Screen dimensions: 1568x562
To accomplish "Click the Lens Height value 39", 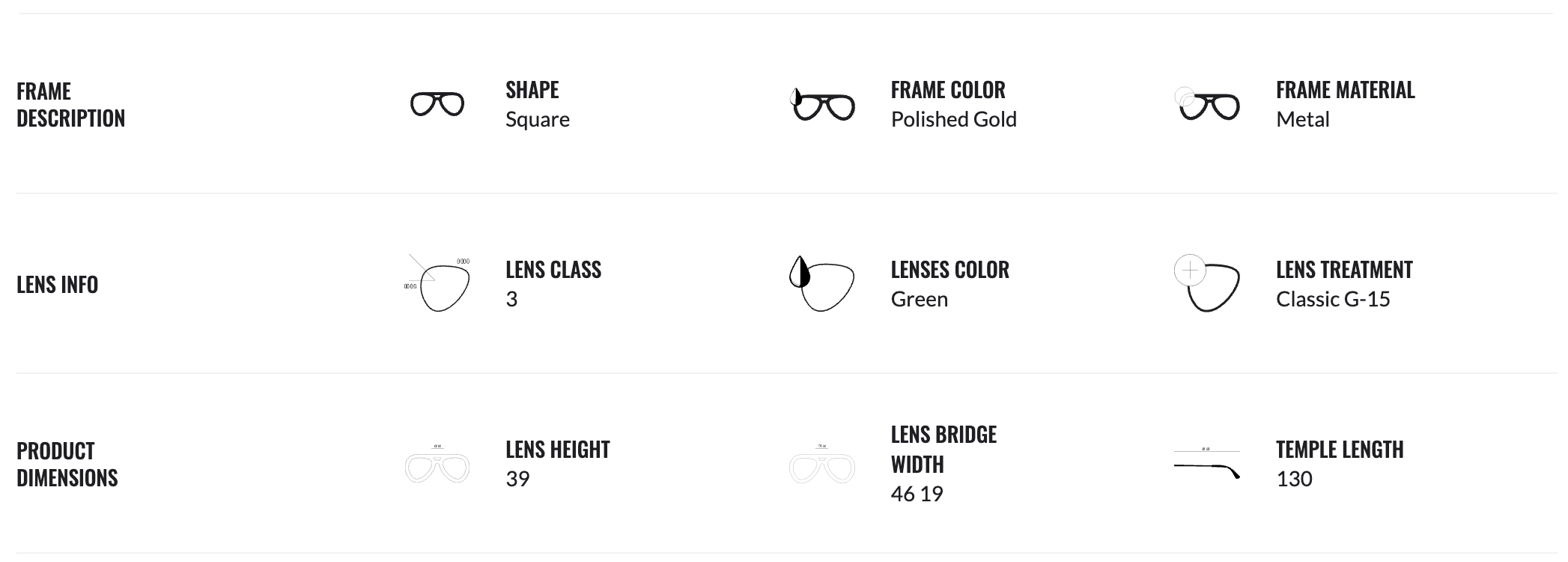I will click(x=517, y=479).
